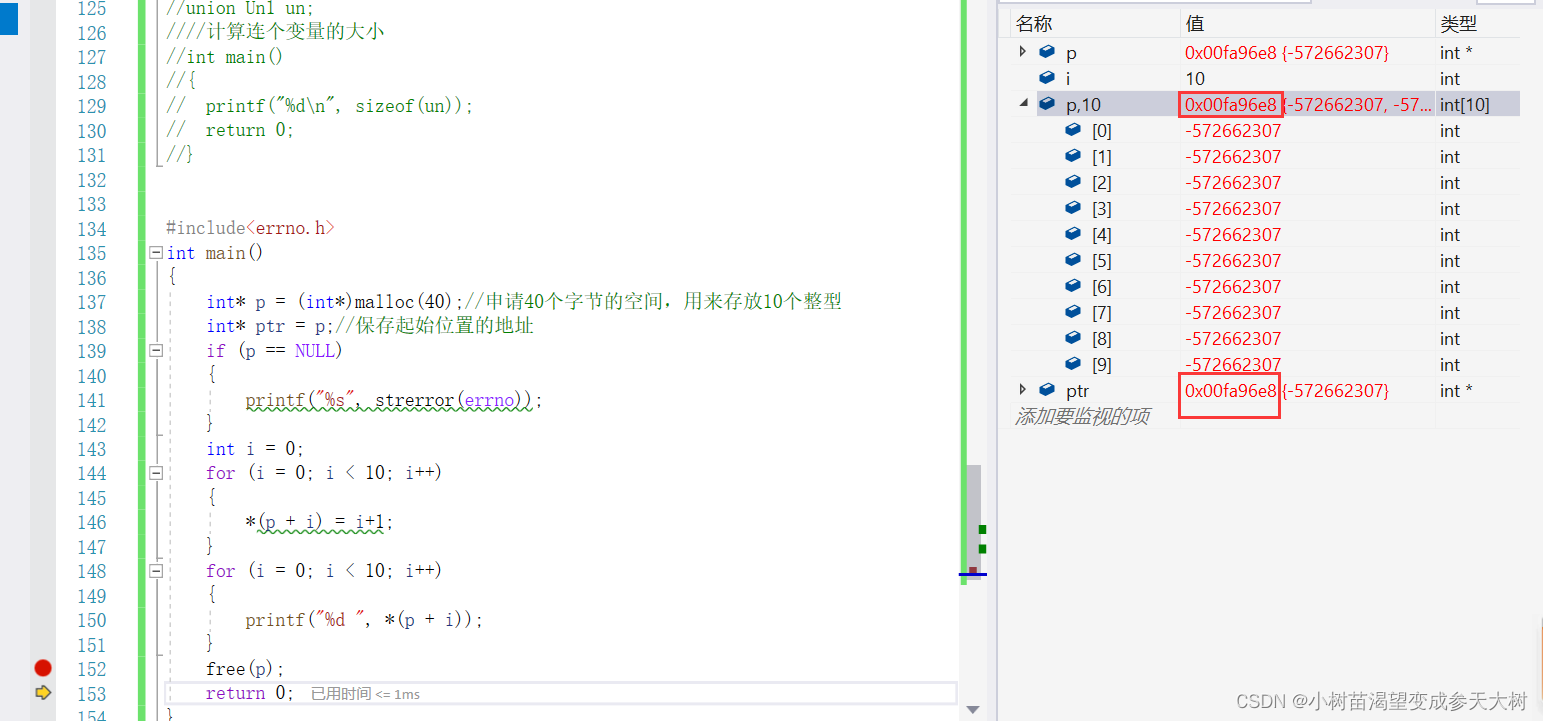This screenshot has width=1543, height=721.
Task: Collapse the main function code block
Action: [x=156, y=253]
